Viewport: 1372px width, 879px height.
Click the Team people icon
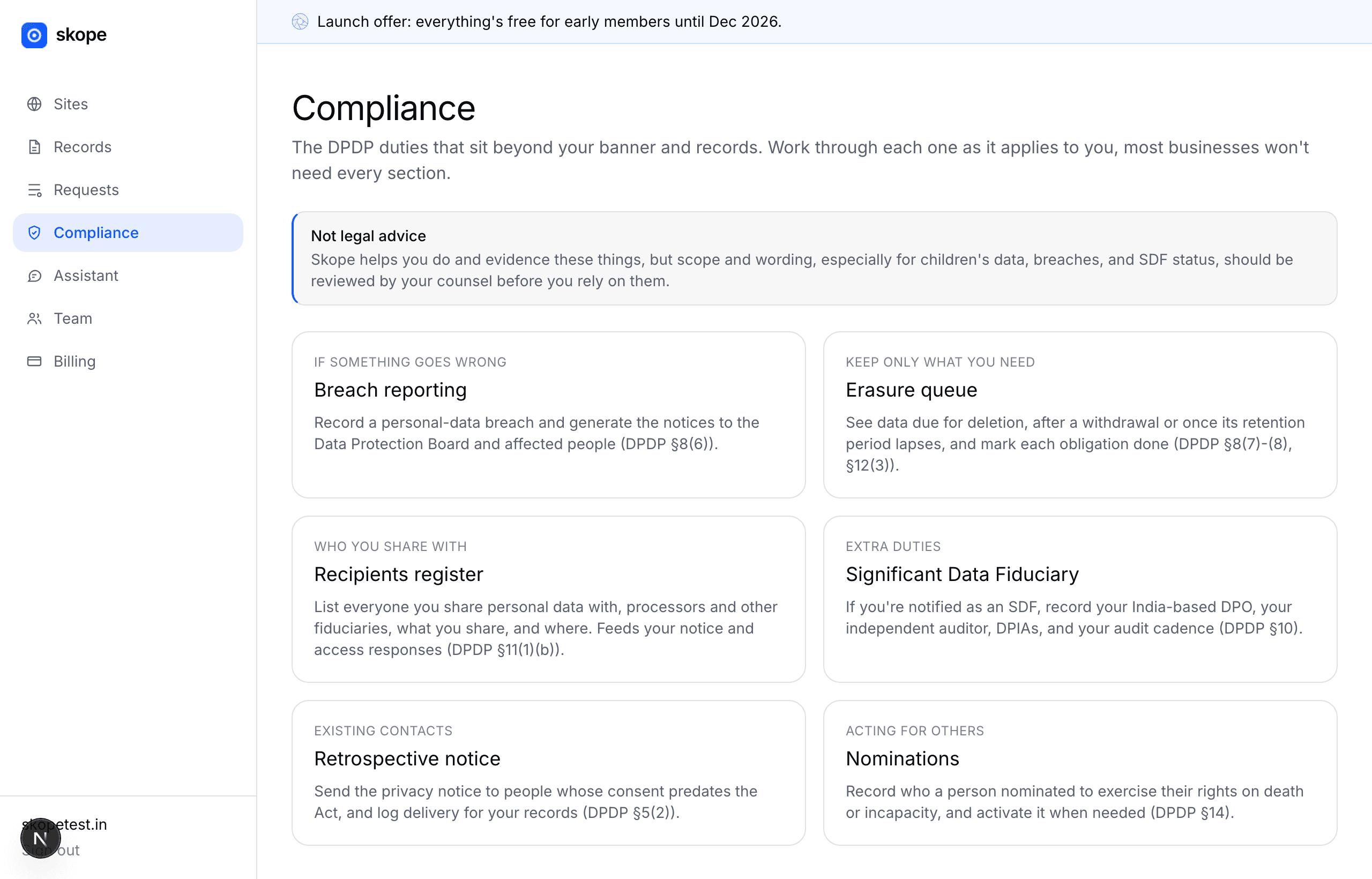pyautogui.click(x=34, y=318)
